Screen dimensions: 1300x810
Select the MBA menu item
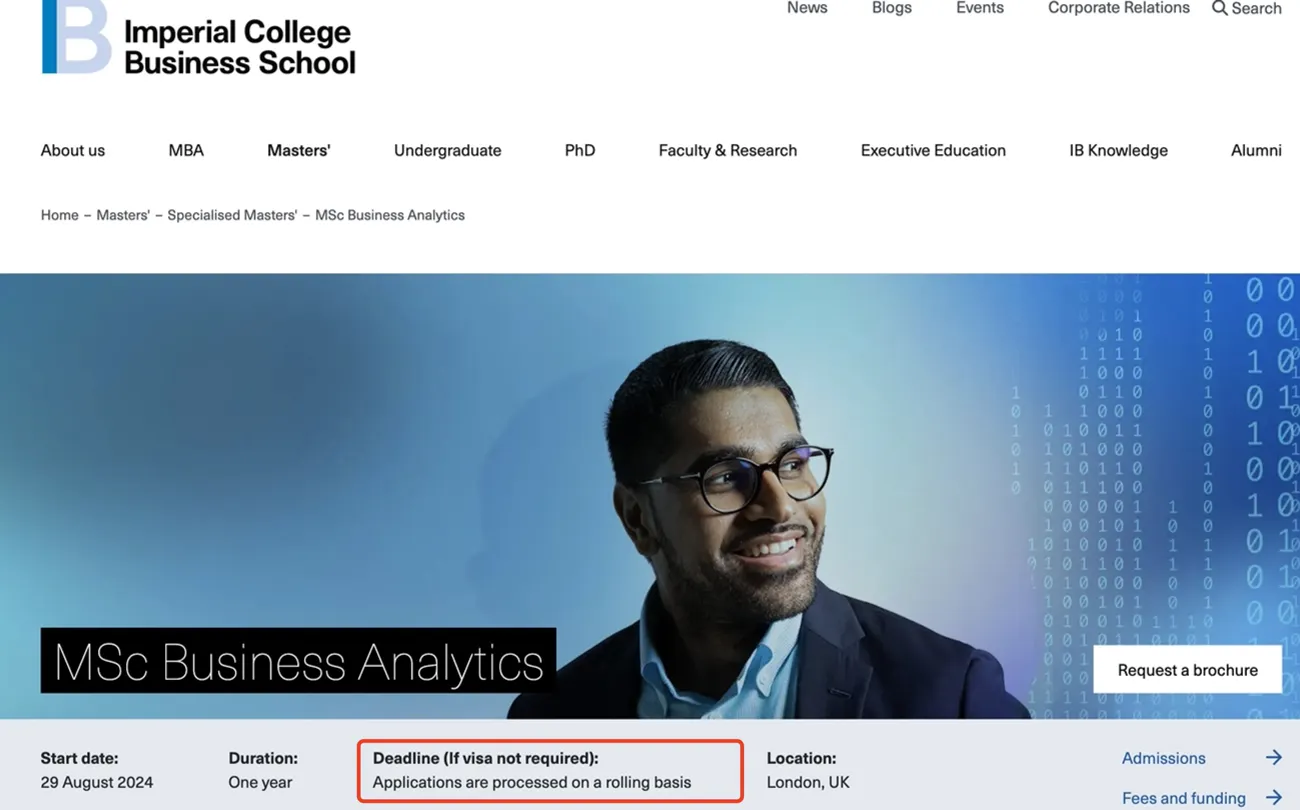(x=186, y=150)
